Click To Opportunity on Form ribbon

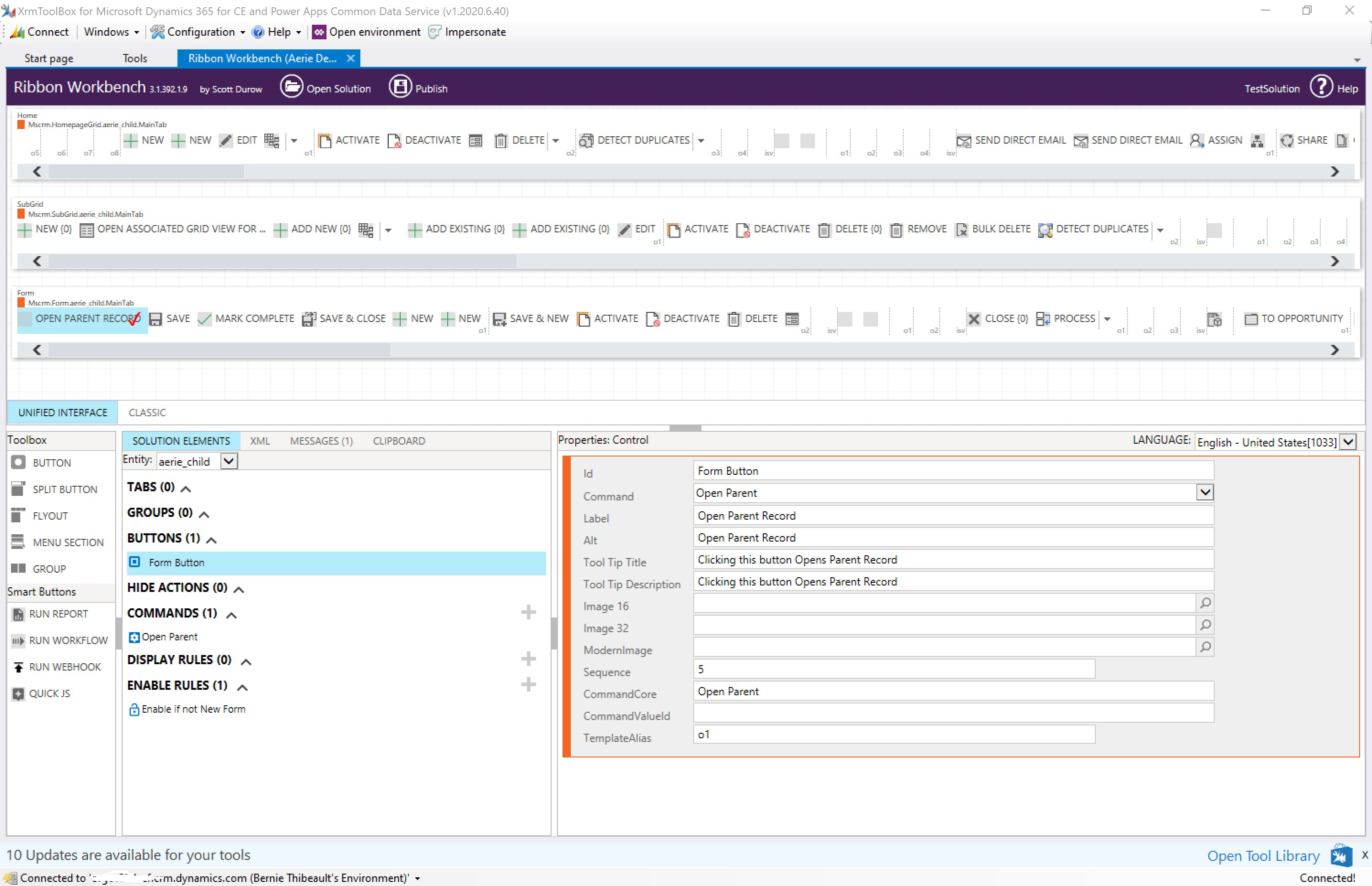pos(1293,319)
